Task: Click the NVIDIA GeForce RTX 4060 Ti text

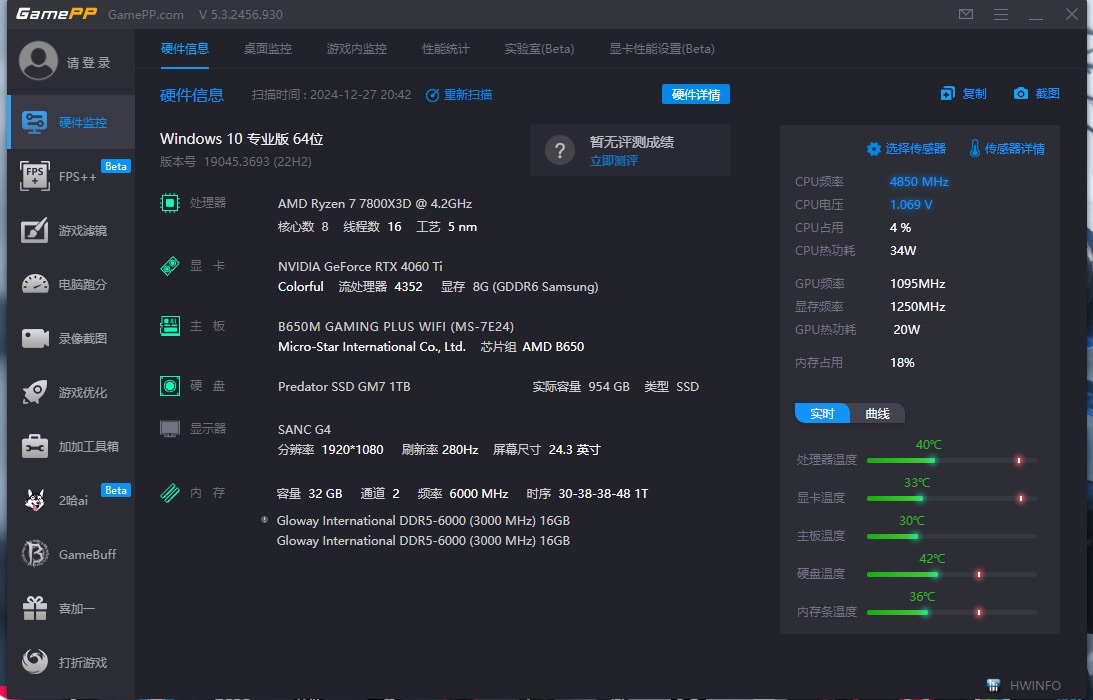Action: [x=360, y=266]
